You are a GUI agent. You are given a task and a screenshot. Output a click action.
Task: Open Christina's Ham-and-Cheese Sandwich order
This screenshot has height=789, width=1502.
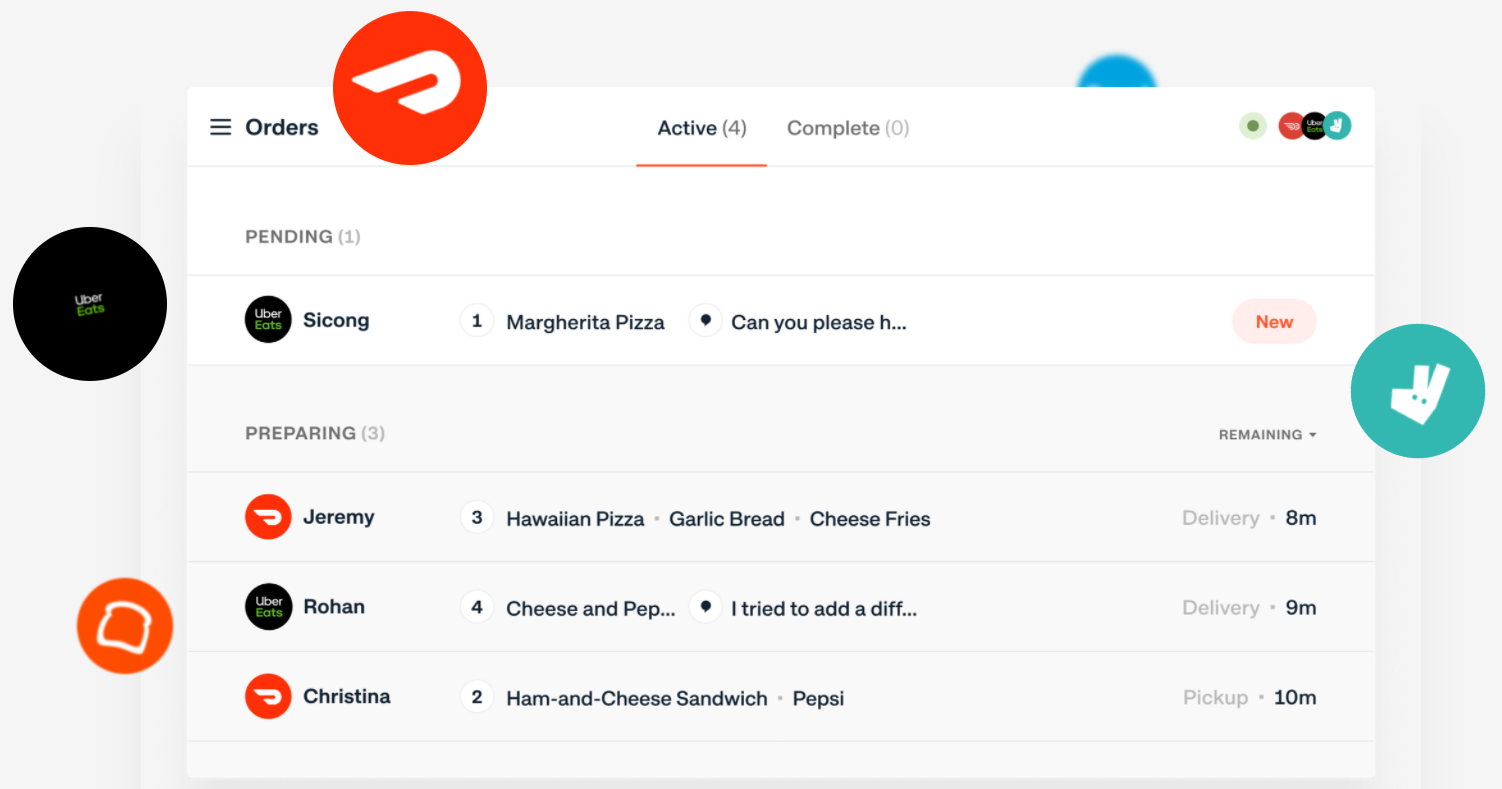pos(636,698)
